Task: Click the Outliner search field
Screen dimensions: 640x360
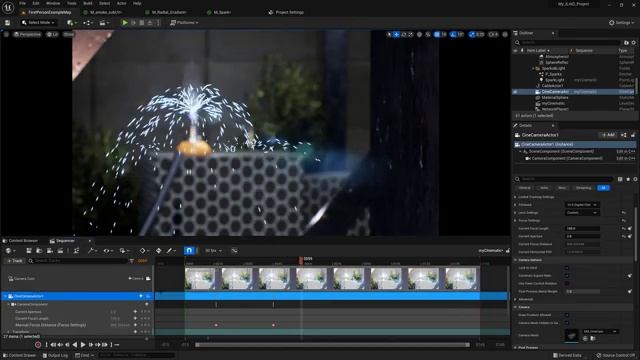Action: [x=567, y=42]
